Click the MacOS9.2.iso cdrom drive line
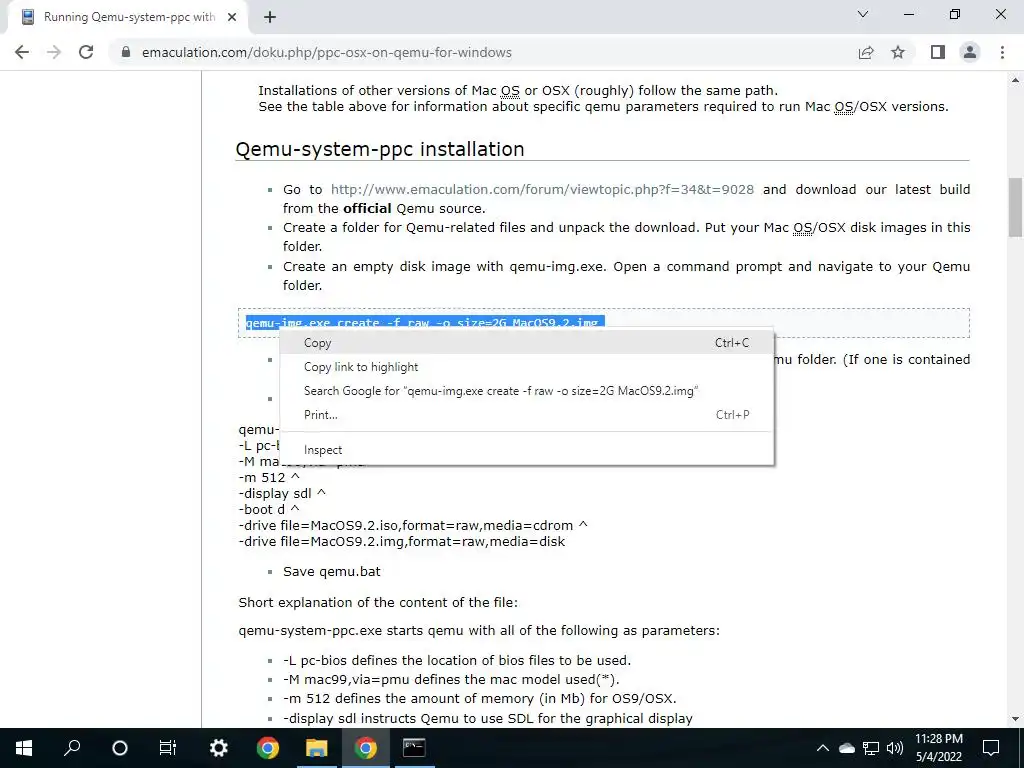Image resolution: width=1024 pixels, height=768 pixels. coord(413,526)
